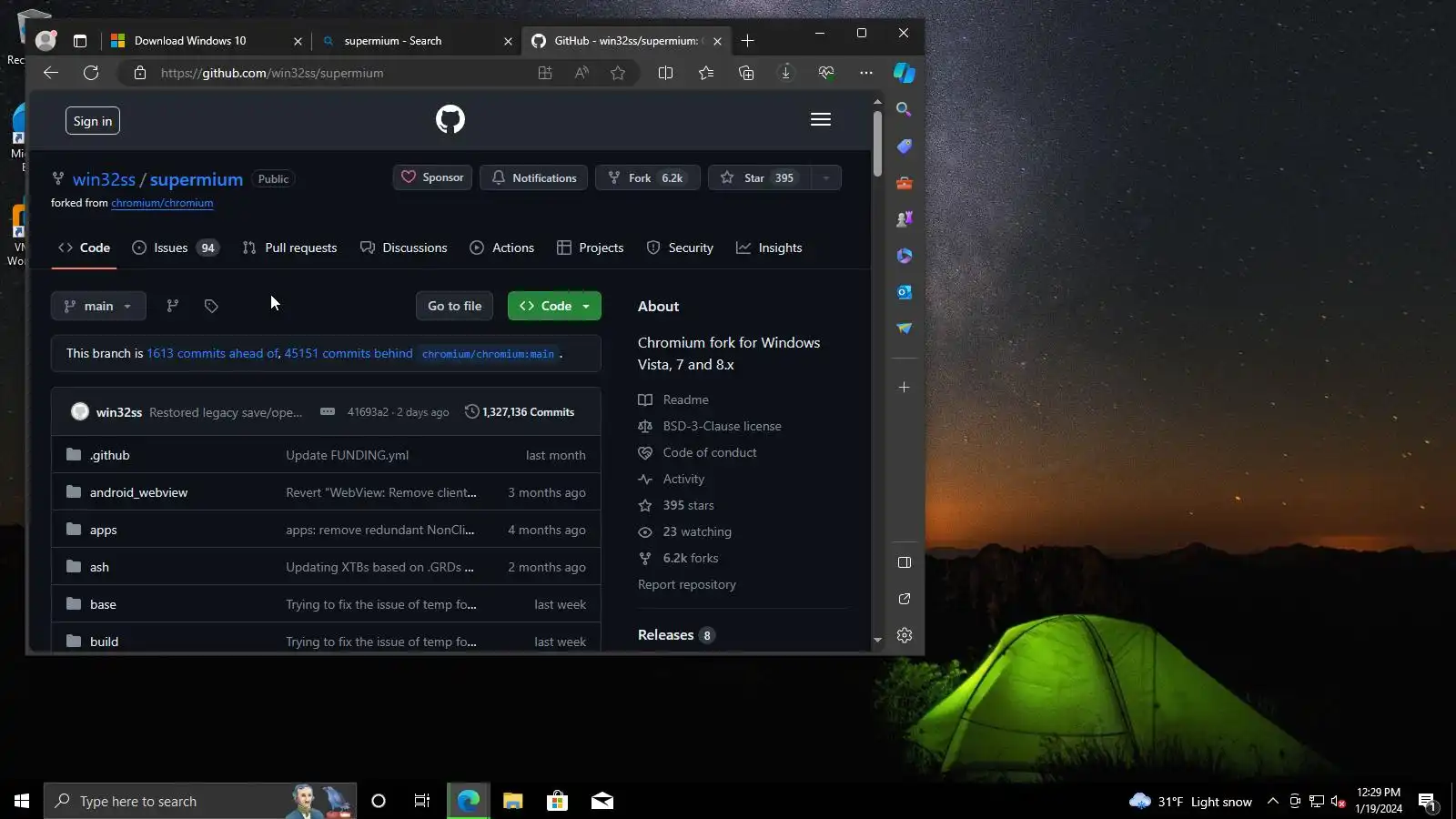
Task: Expand the latest commit message ellipsis
Action: pos(328,412)
